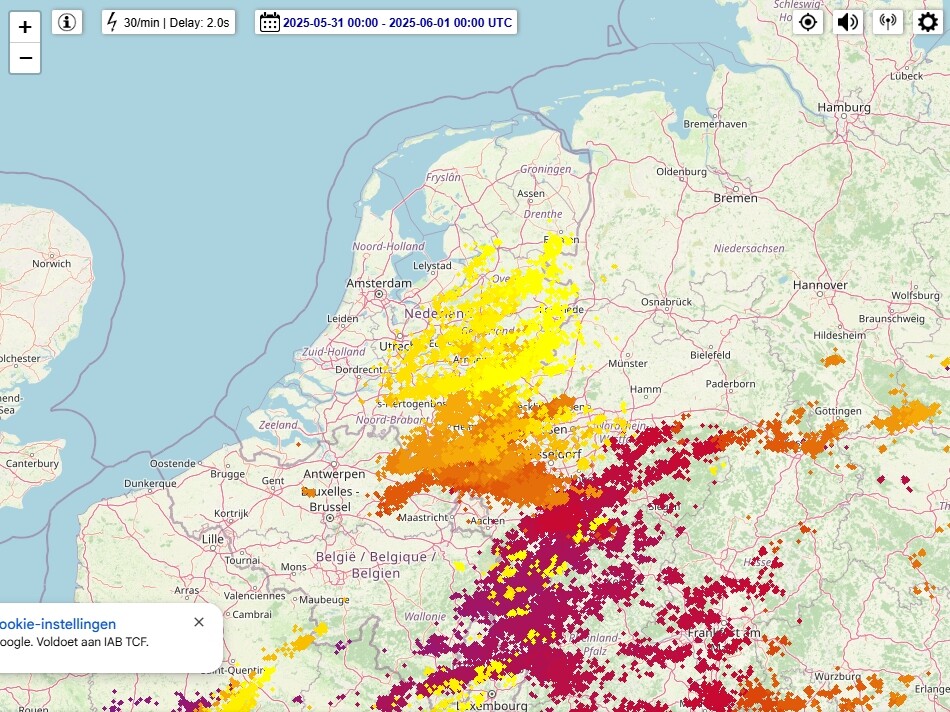Click the Bielefeld city label
The width and height of the screenshot is (950, 712).
[710, 355]
